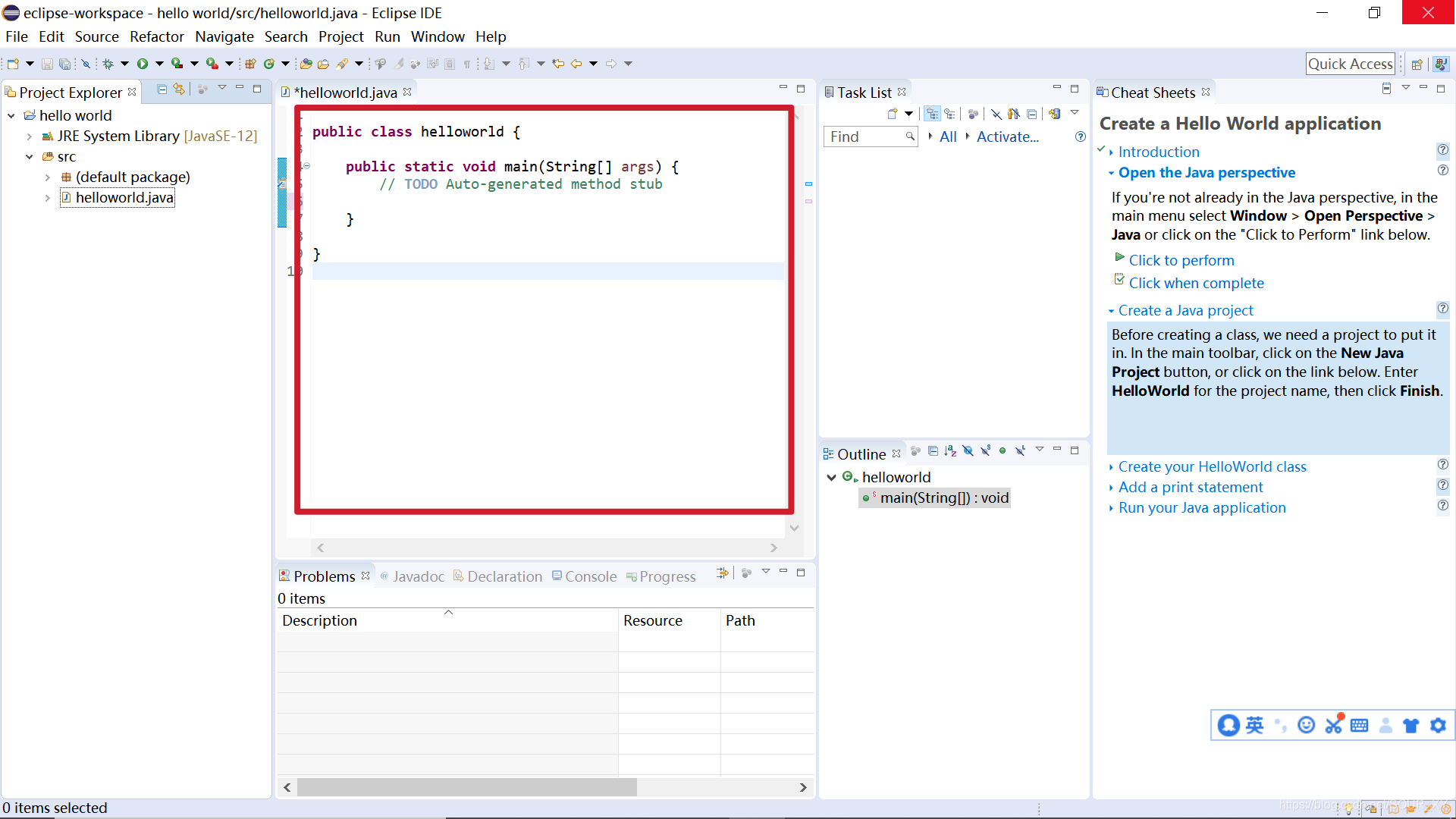
Task: Click the Debug bug icon in the toolbar
Action: pyautogui.click(x=108, y=64)
